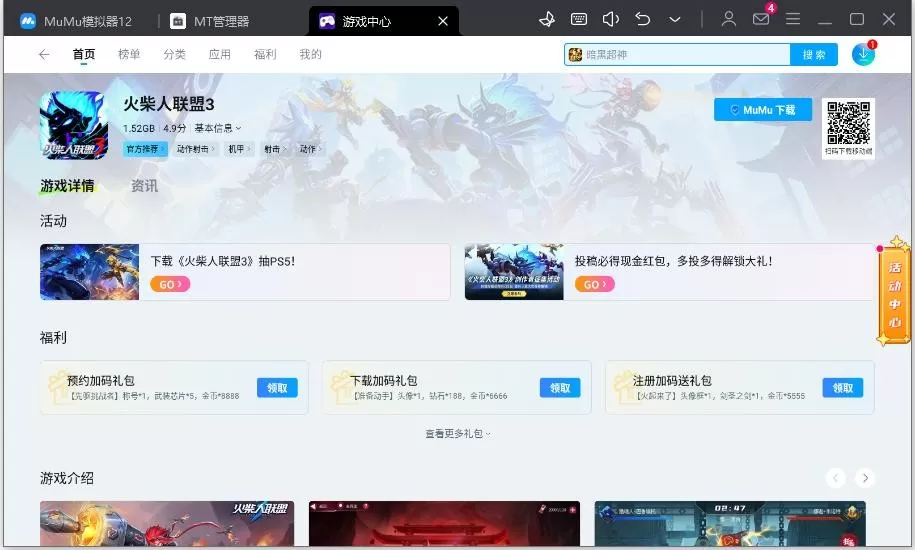The width and height of the screenshot is (915, 550).
Task: Click the 投稿 activity banner thumbnail
Action: (514, 272)
